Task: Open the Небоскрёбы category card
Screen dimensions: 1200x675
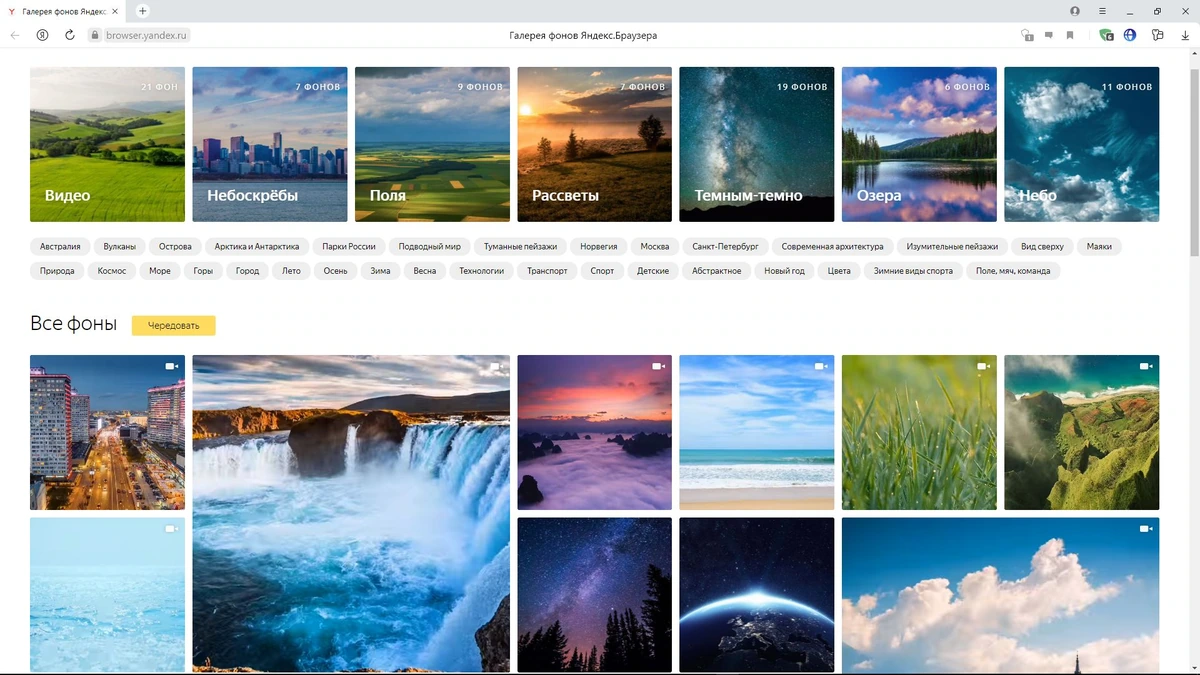Action: coord(270,144)
